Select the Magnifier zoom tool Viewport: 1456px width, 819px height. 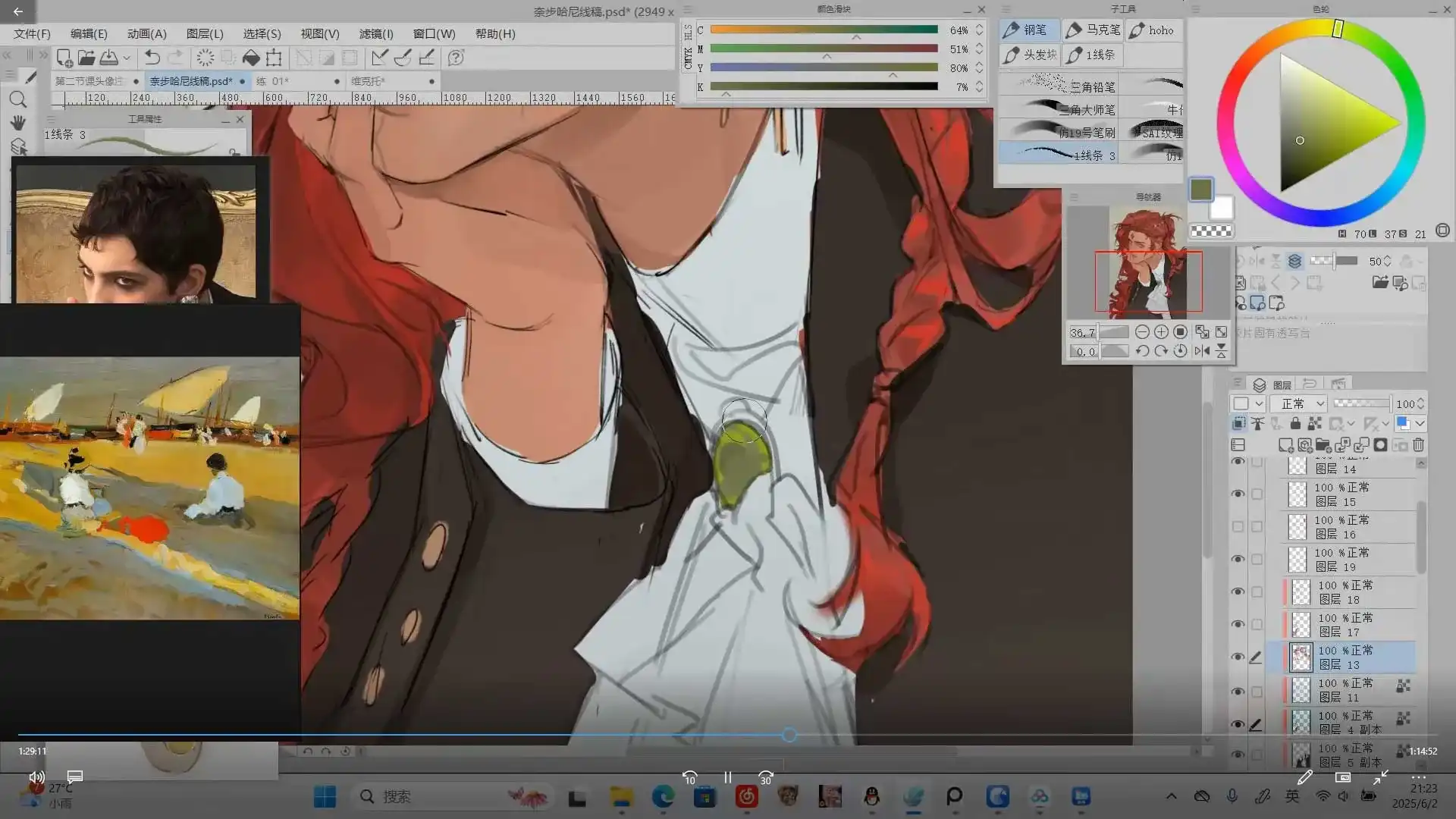click(x=18, y=99)
